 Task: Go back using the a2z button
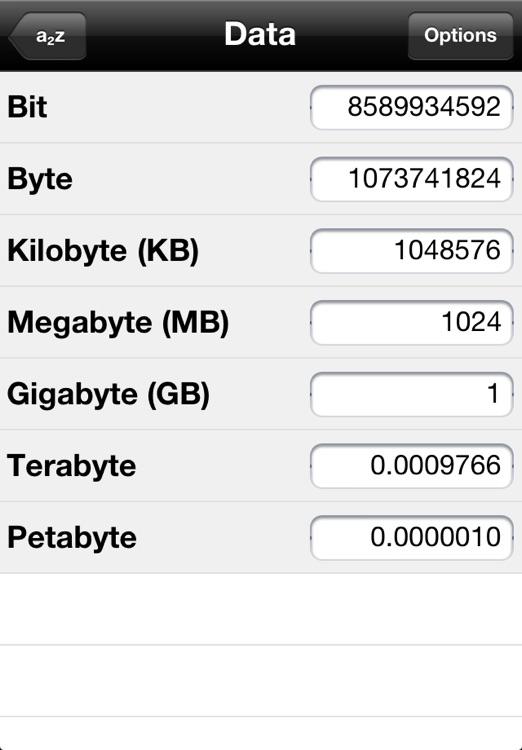pos(47,36)
